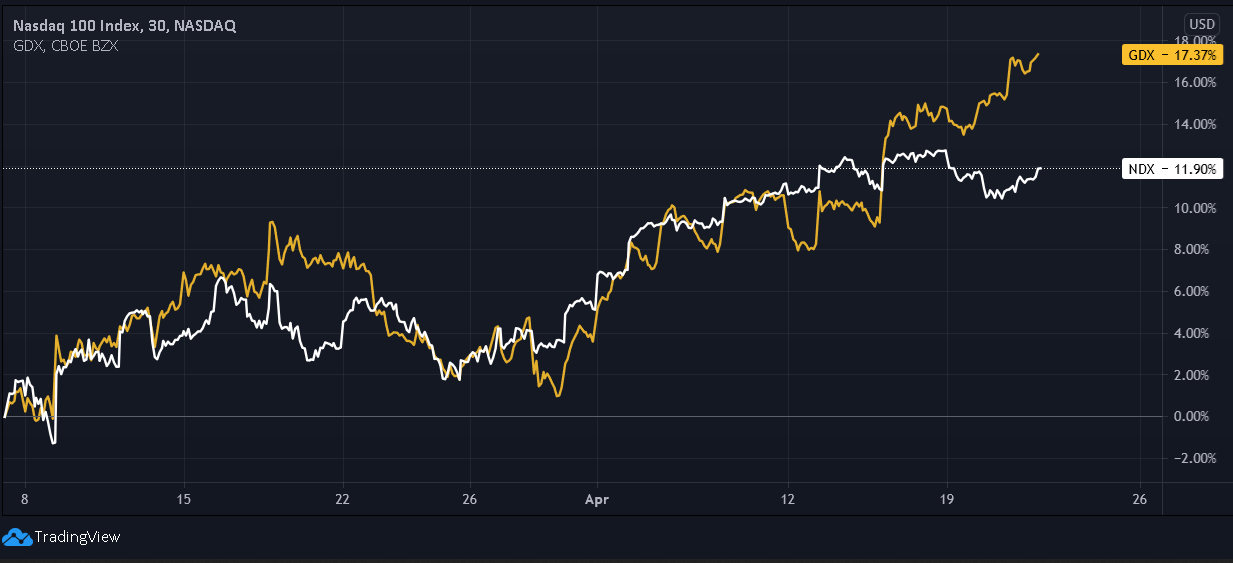Click the 10.00% axis label

(x=1196, y=208)
